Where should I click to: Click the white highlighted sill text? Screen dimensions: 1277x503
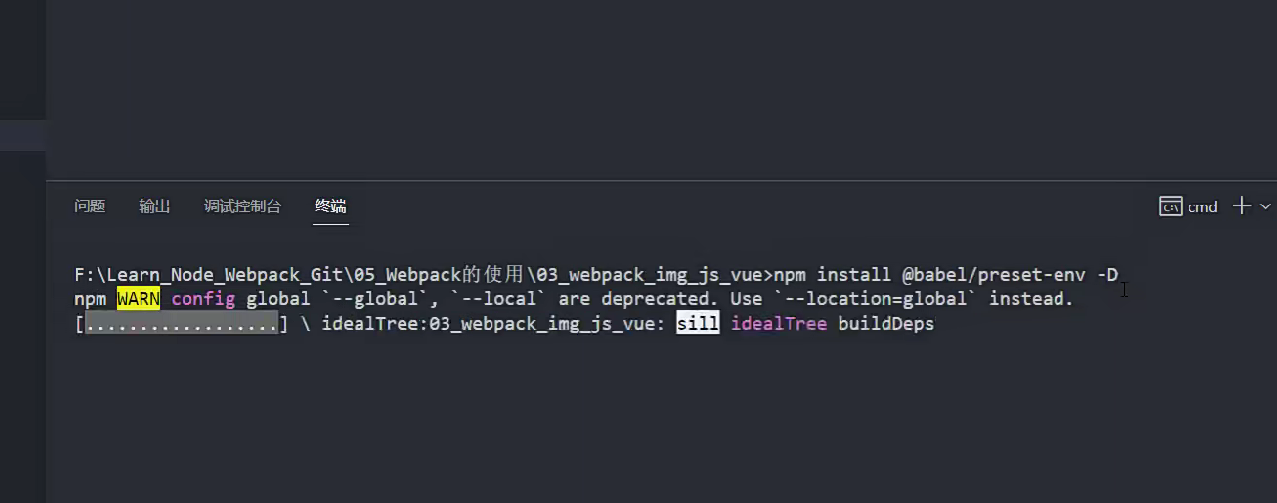coord(698,323)
